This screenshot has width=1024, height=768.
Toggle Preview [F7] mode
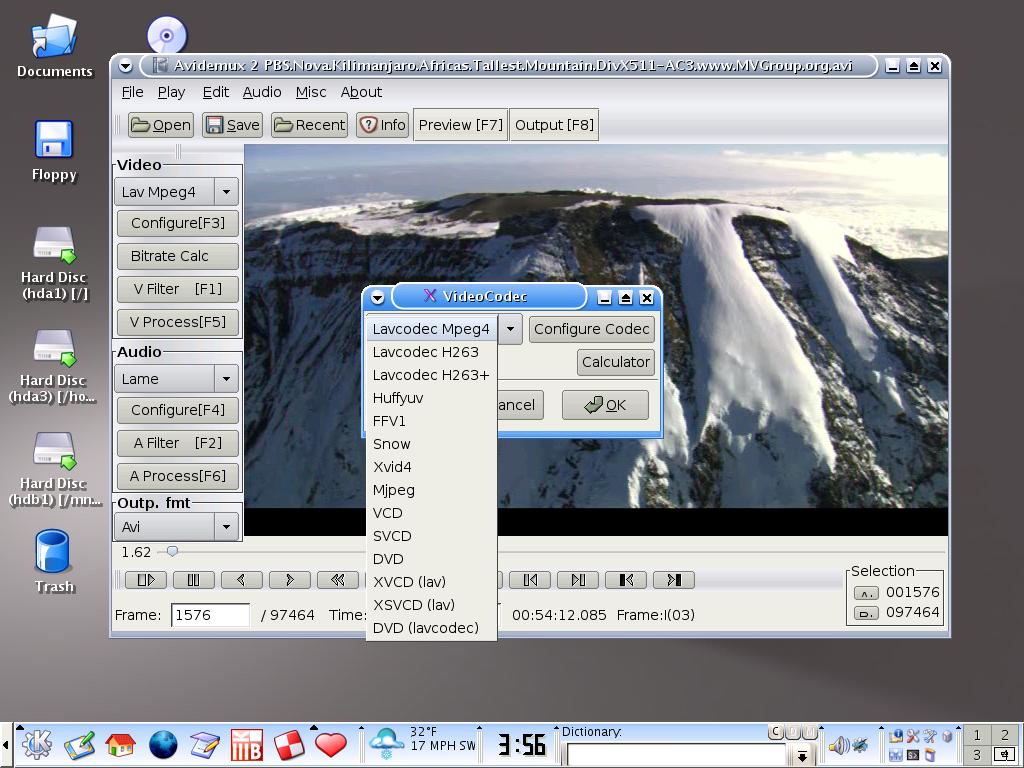(x=460, y=125)
